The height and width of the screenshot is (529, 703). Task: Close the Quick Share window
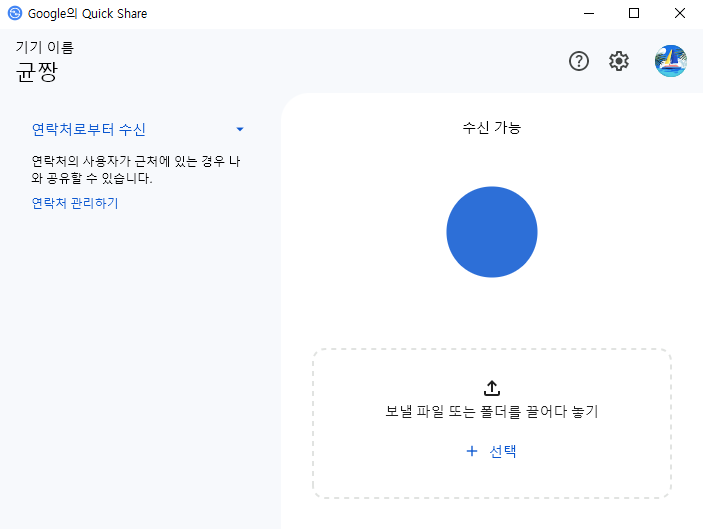pyautogui.click(x=680, y=13)
